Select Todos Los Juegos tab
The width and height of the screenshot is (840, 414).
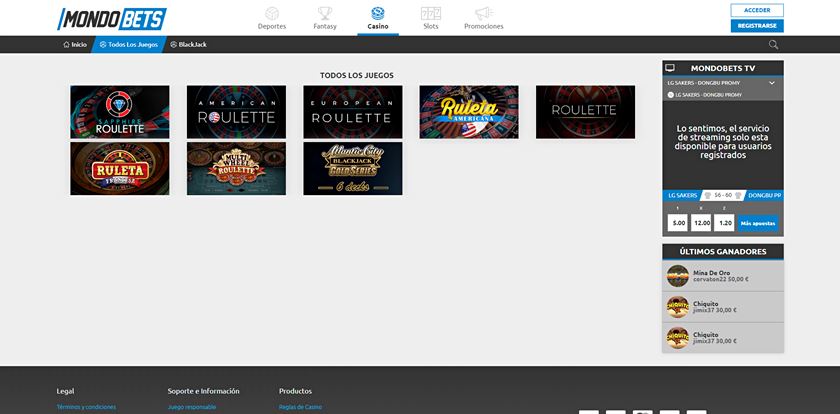(x=129, y=44)
